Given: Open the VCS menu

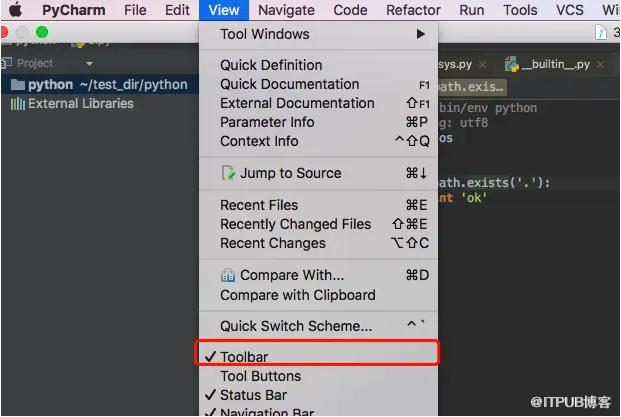Looking at the screenshot, I should click(570, 10).
